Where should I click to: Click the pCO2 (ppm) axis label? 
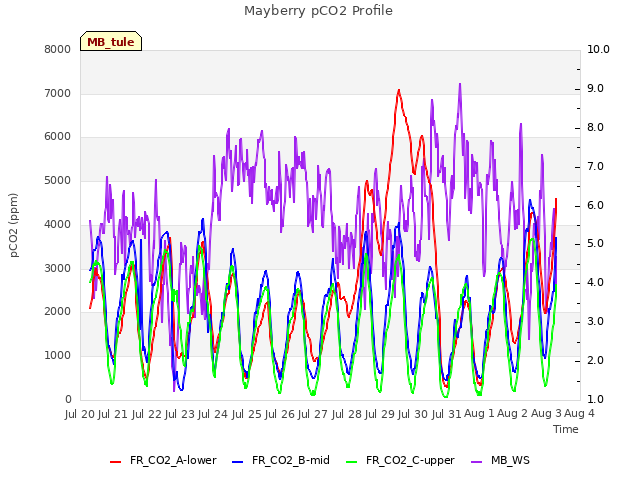14,225
